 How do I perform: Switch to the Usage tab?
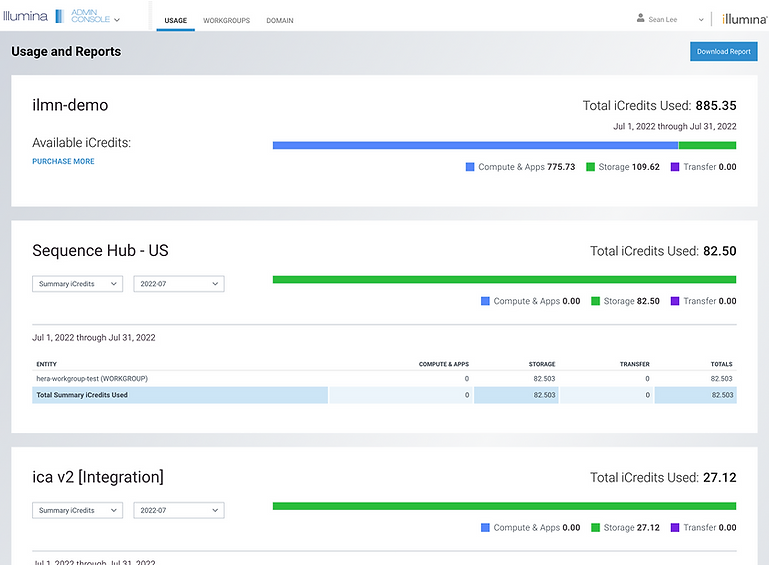(176, 21)
